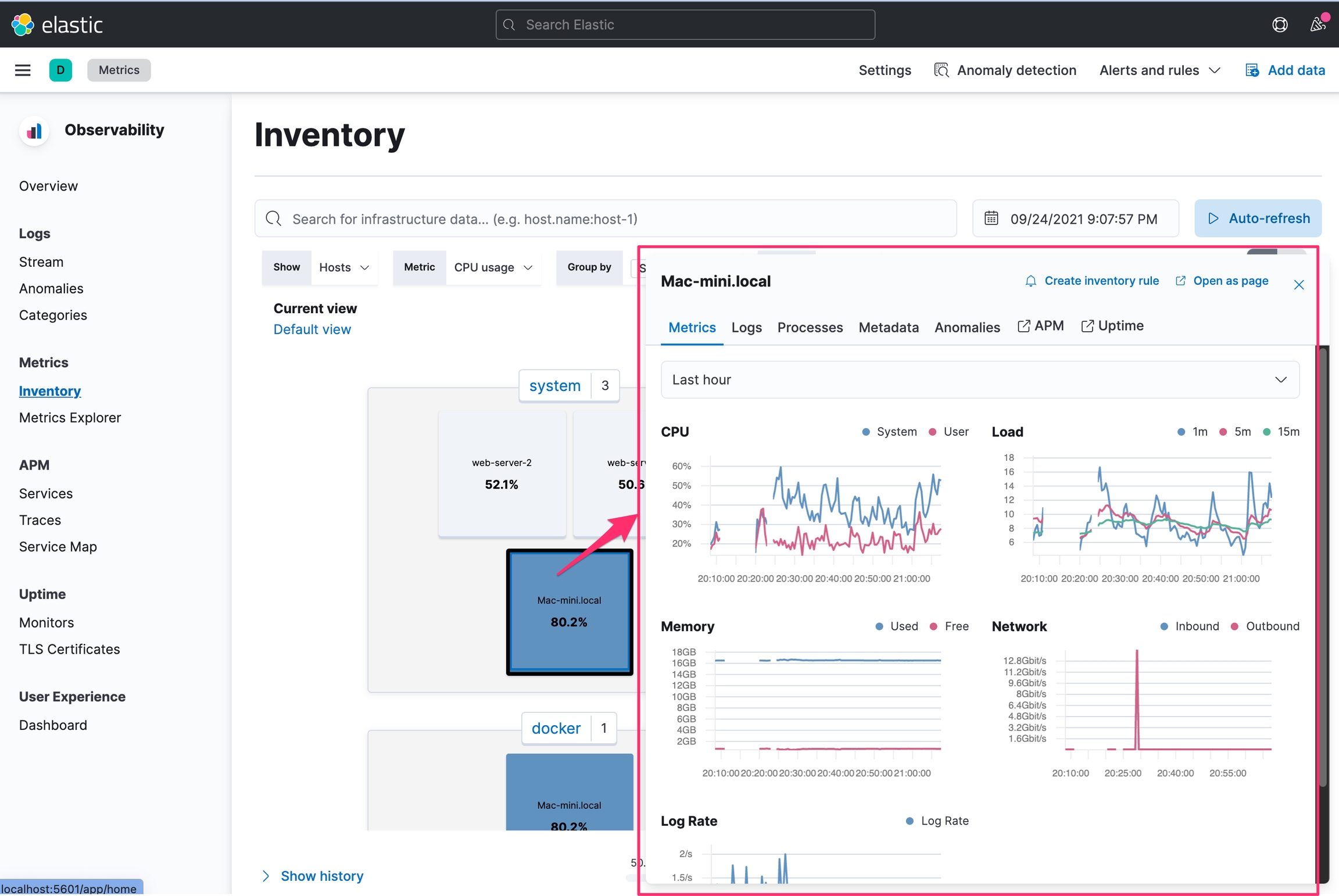Open Uptime Monitors in sidebar
This screenshot has width=1339, height=896.
[46, 622]
